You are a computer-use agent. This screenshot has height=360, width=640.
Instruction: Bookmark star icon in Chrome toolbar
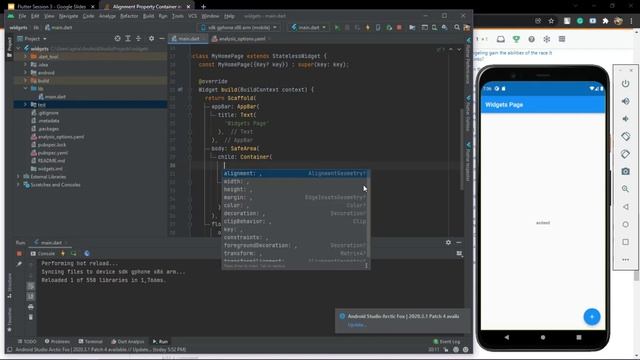[551, 21]
